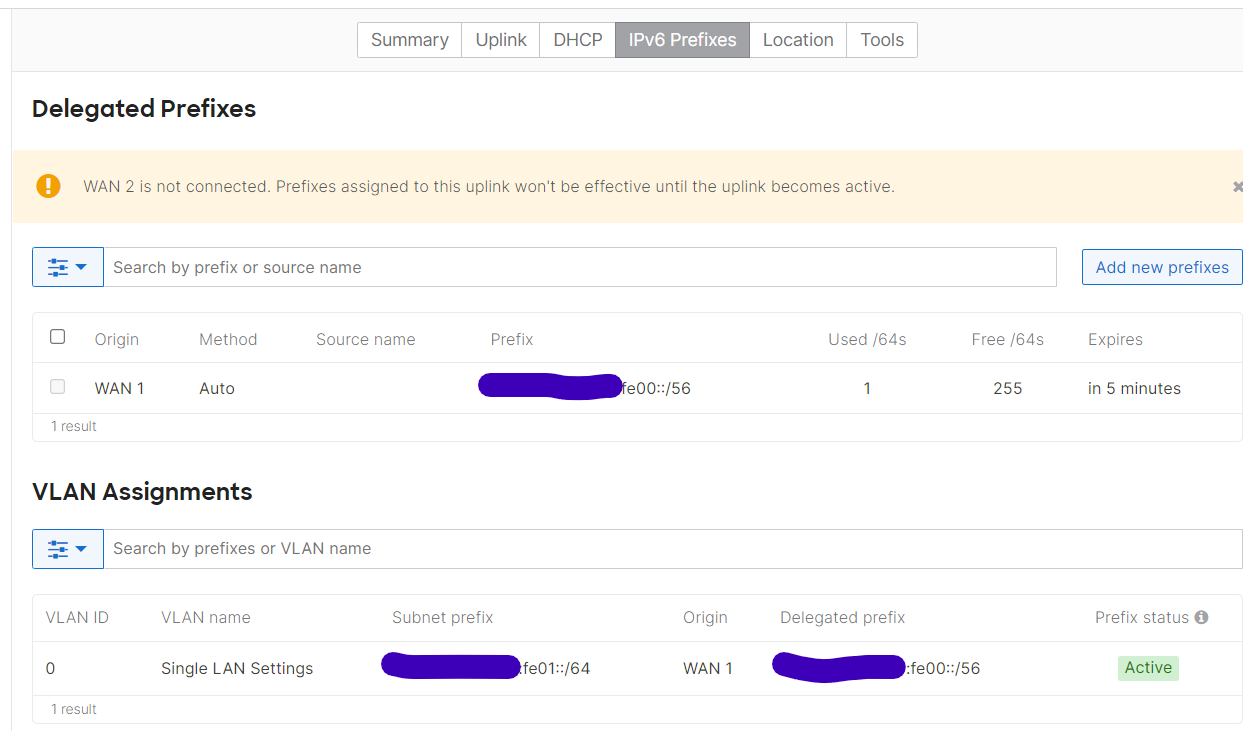The height and width of the screenshot is (731, 1243).
Task: Click the green Active status badge
Action: click(x=1148, y=668)
